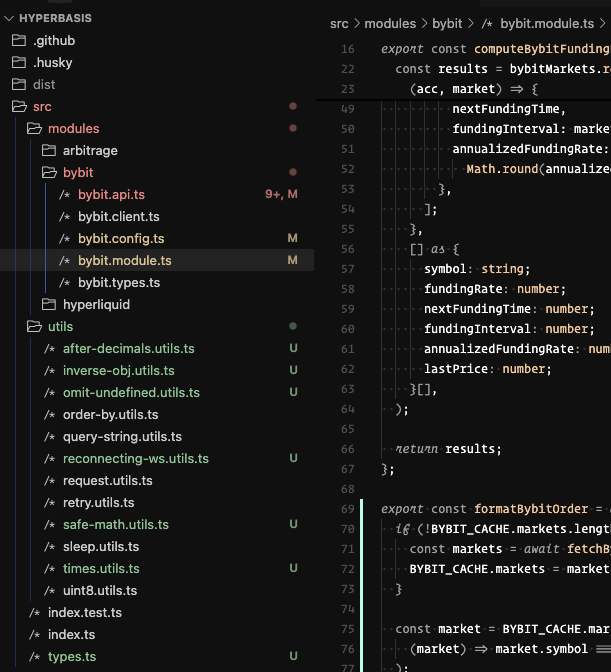Select the .github folder row
This screenshot has height=672, width=611.
click(157, 40)
